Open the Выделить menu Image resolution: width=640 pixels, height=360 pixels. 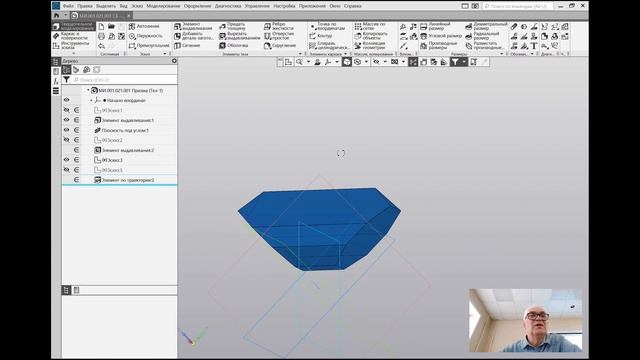[x=106, y=6]
